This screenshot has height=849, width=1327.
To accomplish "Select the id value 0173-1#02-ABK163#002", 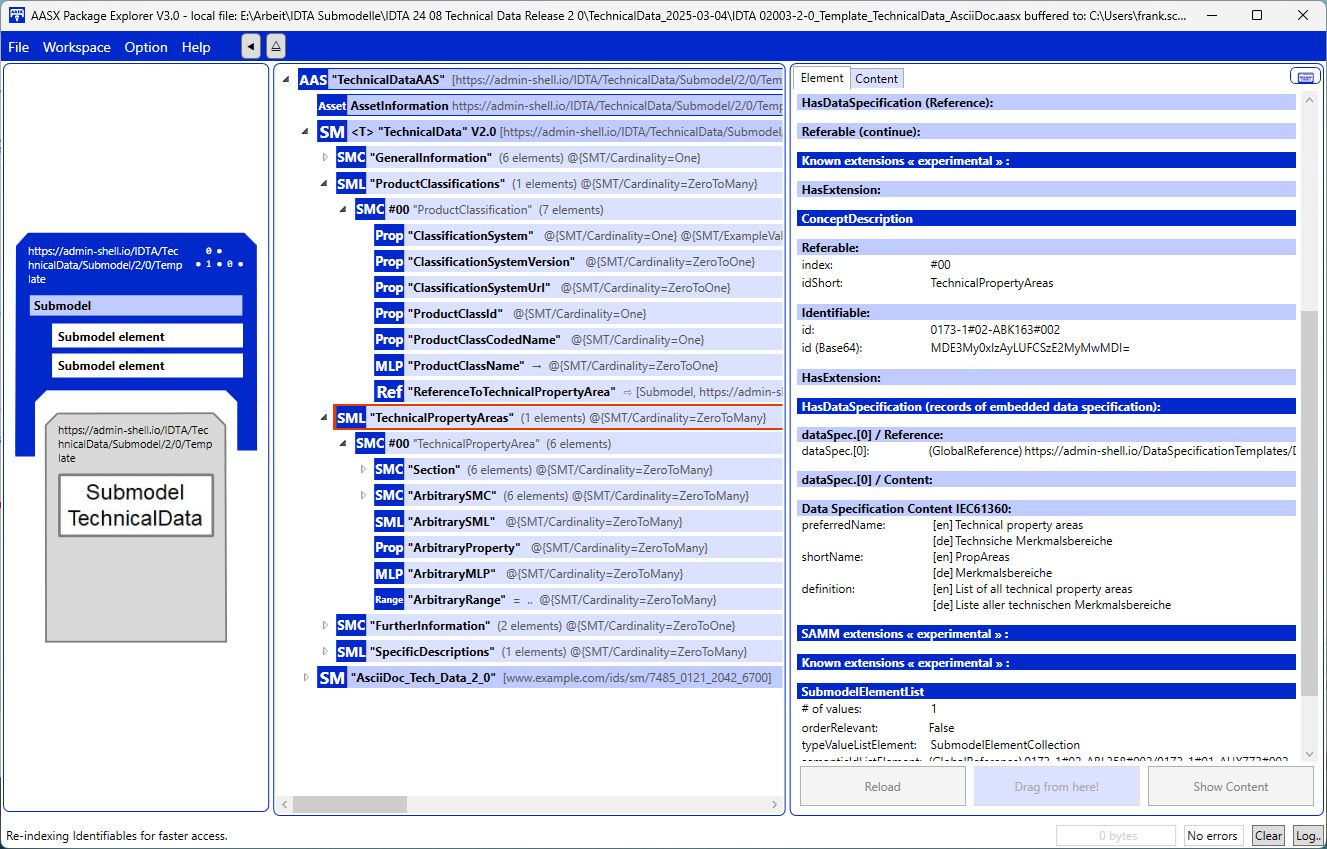I will (995, 329).
